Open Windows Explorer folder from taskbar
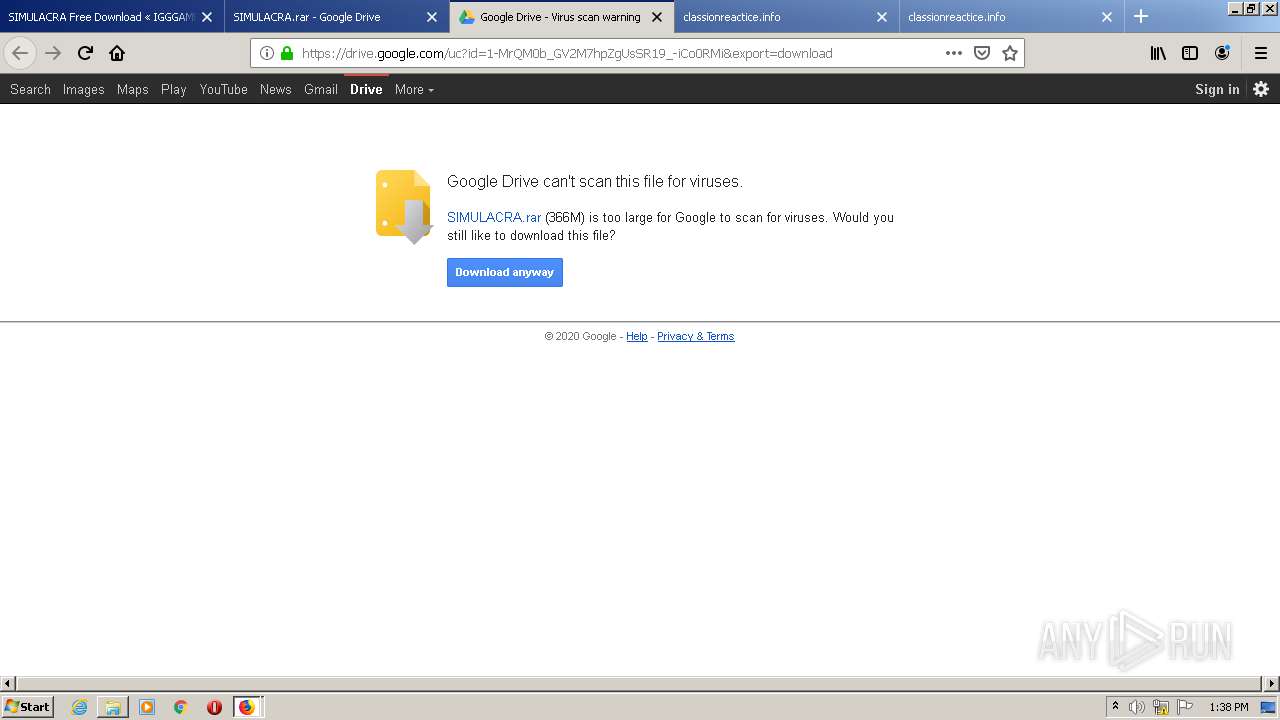Screen dimensions: 1280x720 113,707
